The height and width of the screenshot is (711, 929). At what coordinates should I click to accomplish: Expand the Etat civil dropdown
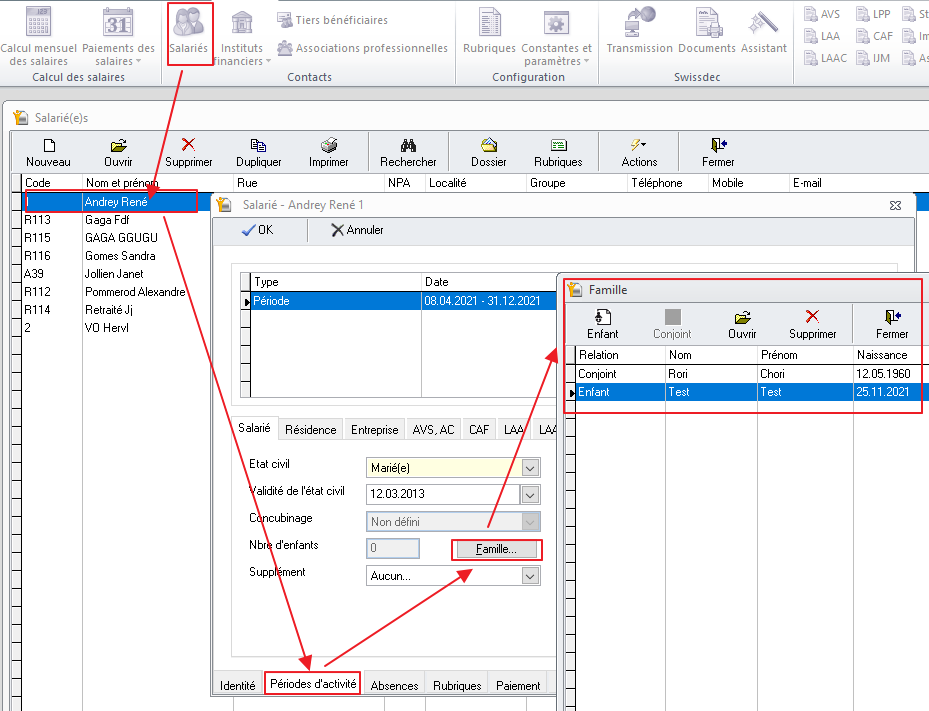(x=530, y=467)
